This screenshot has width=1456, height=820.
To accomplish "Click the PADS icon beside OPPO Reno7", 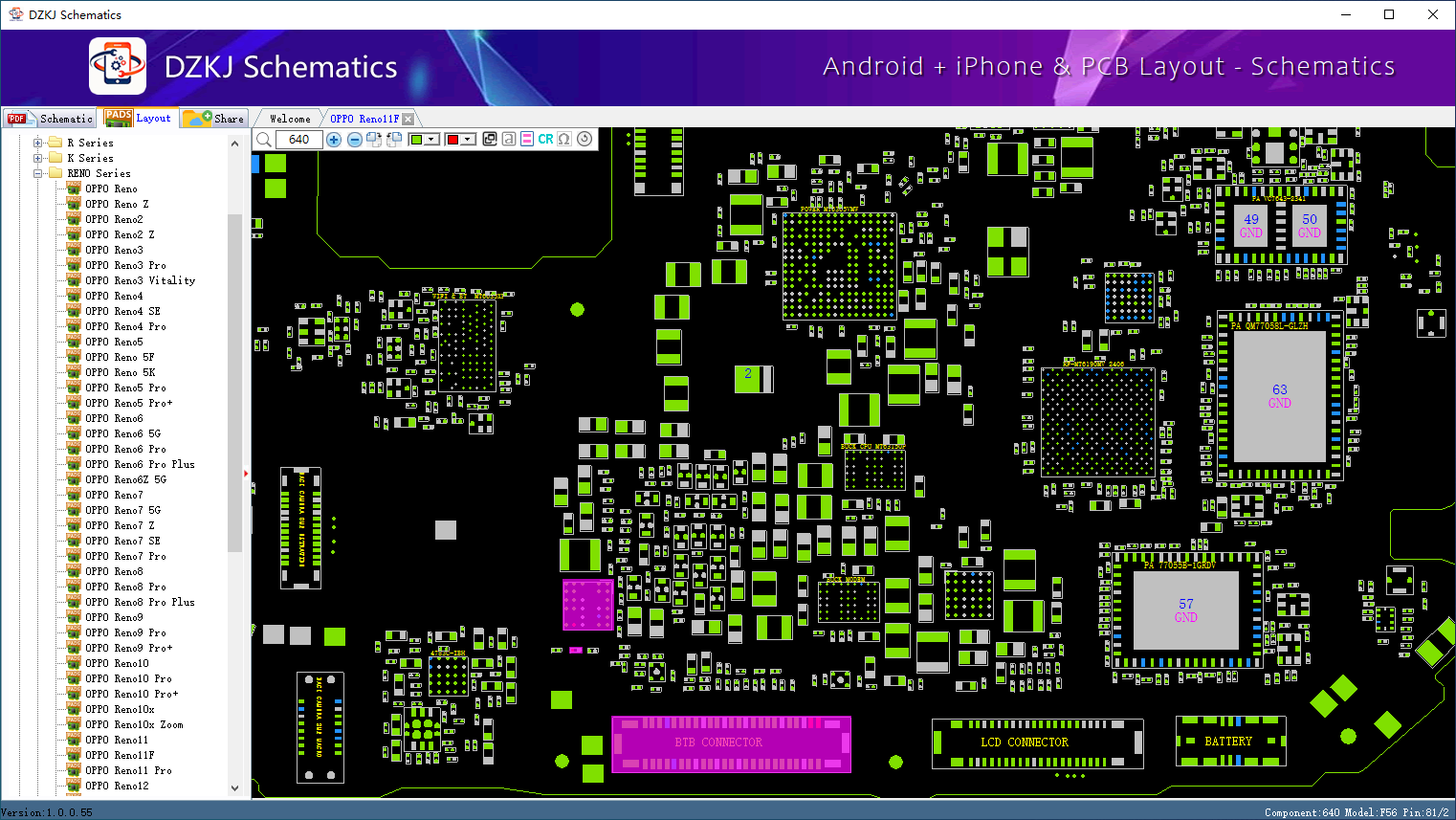I will click(74, 495).
